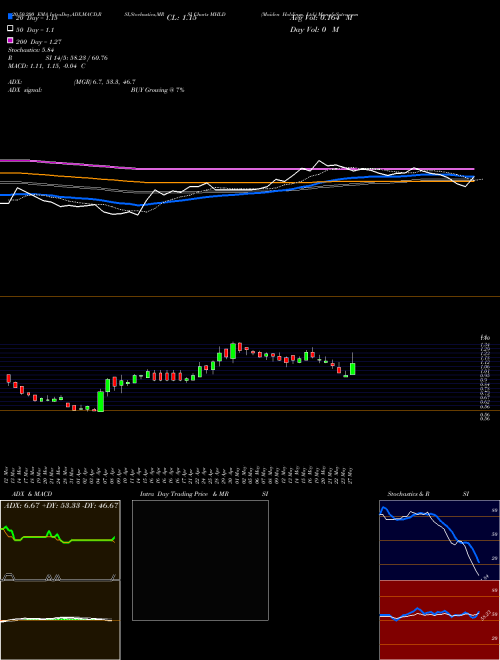The image size is (500, 660).
Task: Click the 'ADX & MACD' panel title
Action: point(32,494)
